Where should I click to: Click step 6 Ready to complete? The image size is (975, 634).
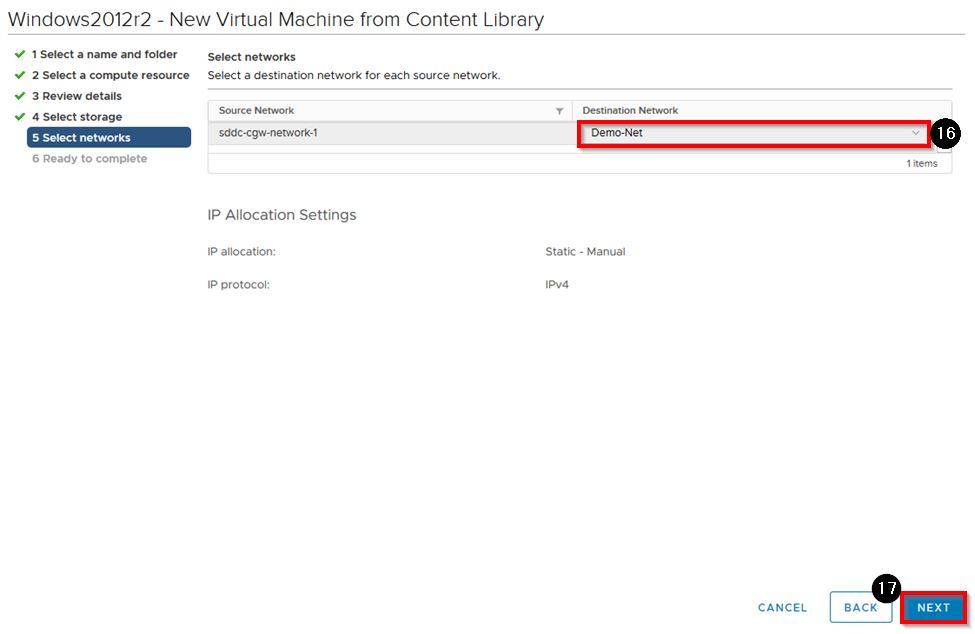89,159
